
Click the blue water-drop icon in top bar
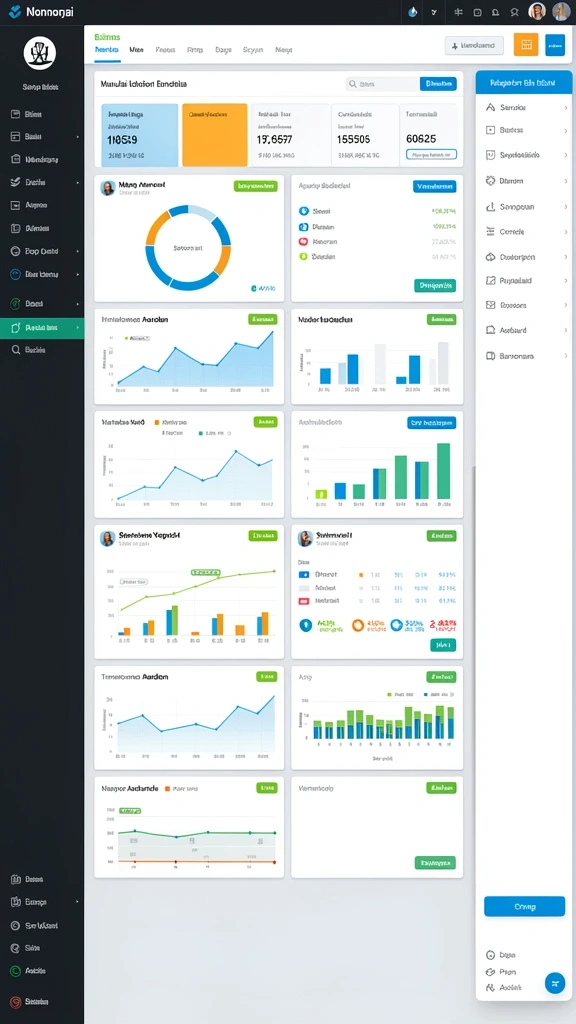point(412,12)
